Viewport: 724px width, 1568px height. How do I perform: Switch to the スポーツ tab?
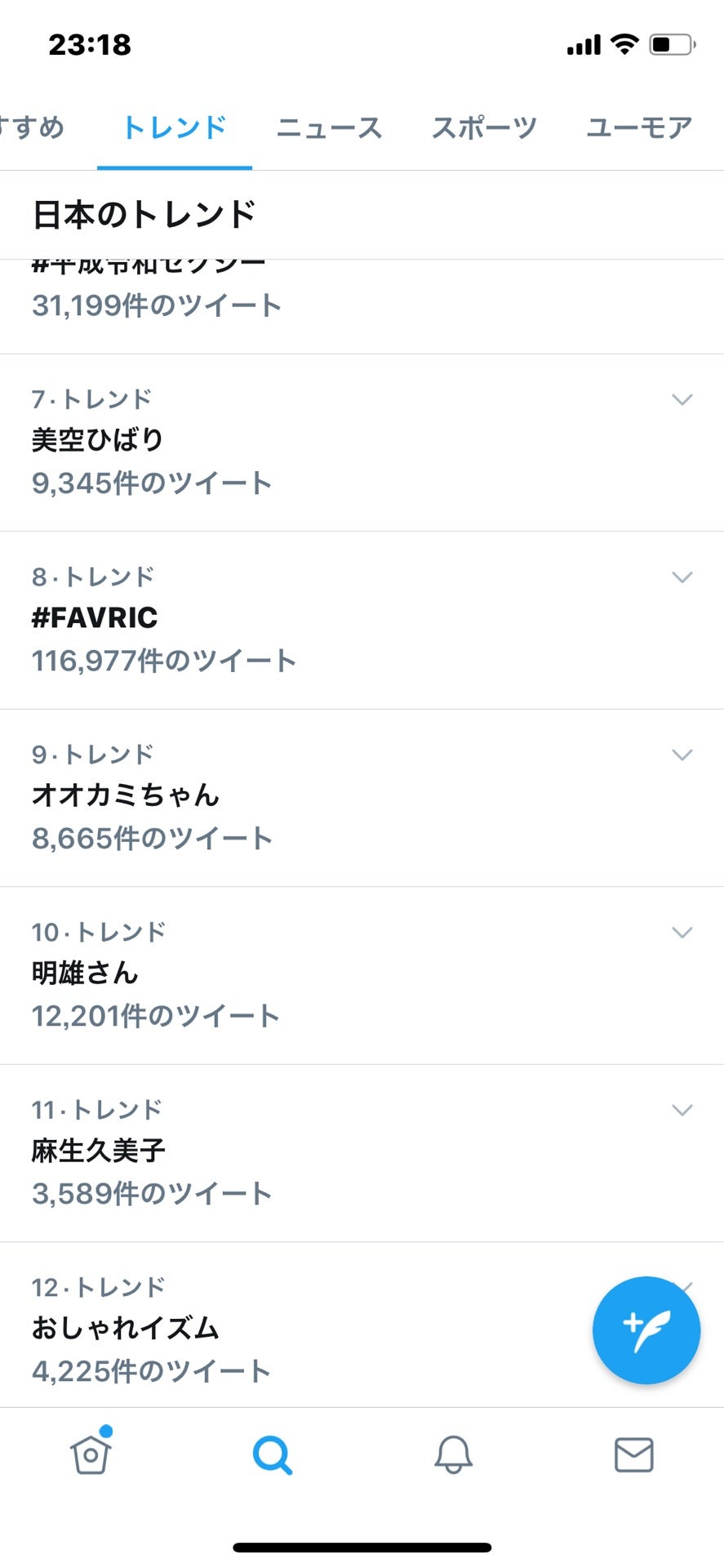484,127
